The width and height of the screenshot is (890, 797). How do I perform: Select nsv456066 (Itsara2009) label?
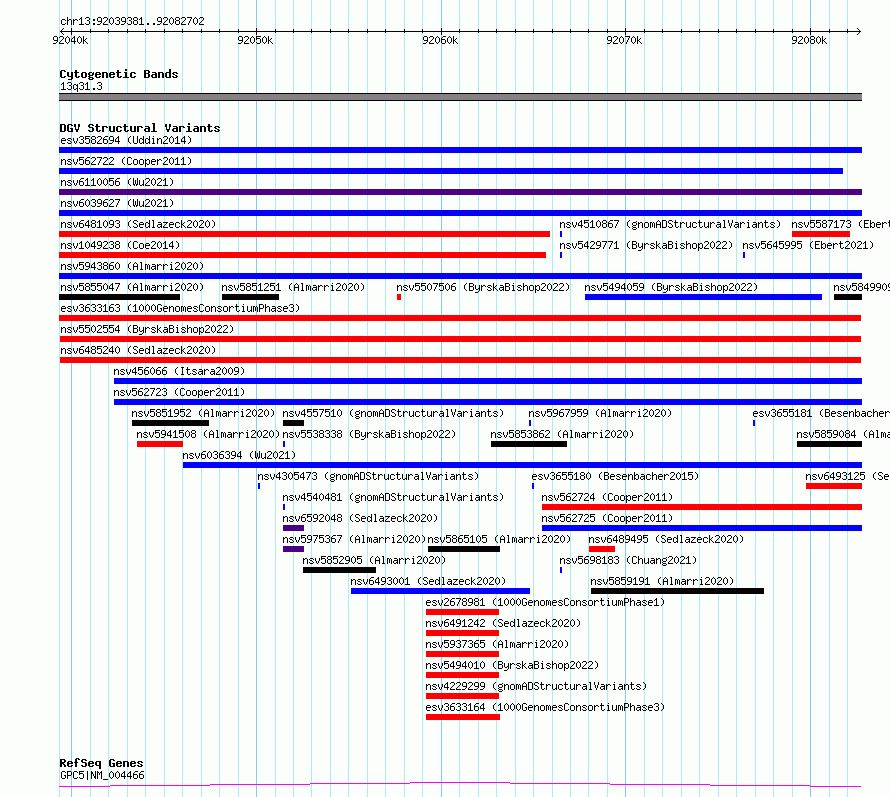pyautogui.click(x=179, y=371)
